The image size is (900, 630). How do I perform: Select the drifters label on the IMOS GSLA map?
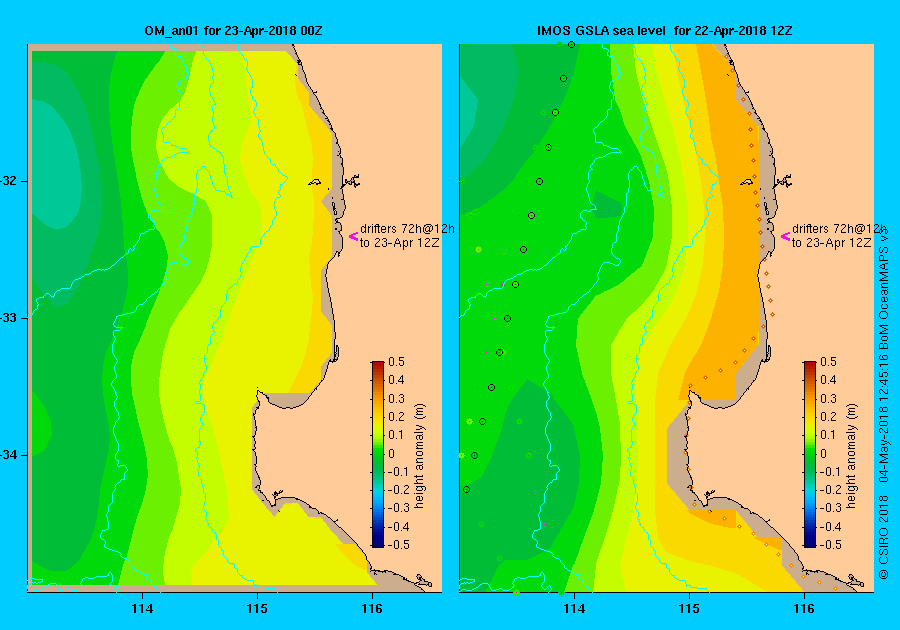coord(839,236)
